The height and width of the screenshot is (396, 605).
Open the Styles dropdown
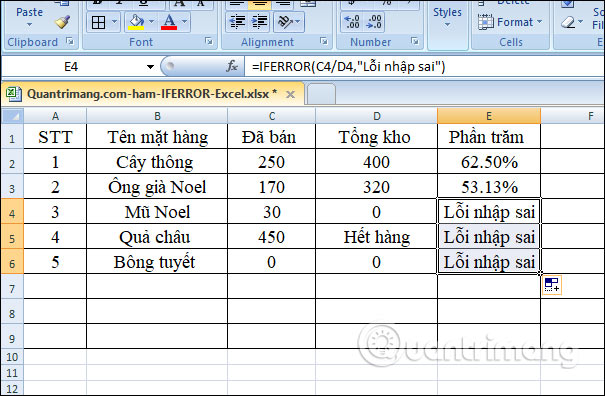click(x=447, y=17)
